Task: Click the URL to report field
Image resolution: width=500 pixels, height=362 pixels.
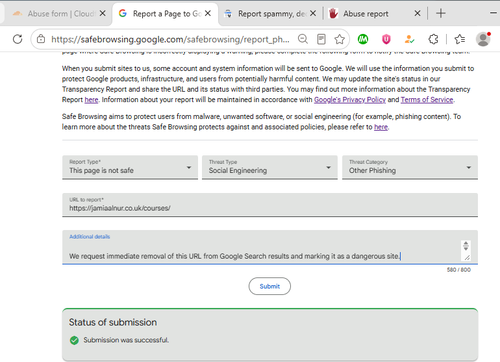Action: 270,205
